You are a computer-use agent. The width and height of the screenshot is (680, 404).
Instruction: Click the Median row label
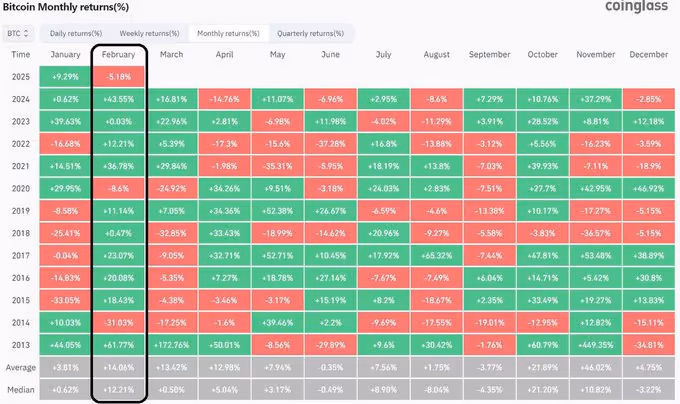point(21,387)
